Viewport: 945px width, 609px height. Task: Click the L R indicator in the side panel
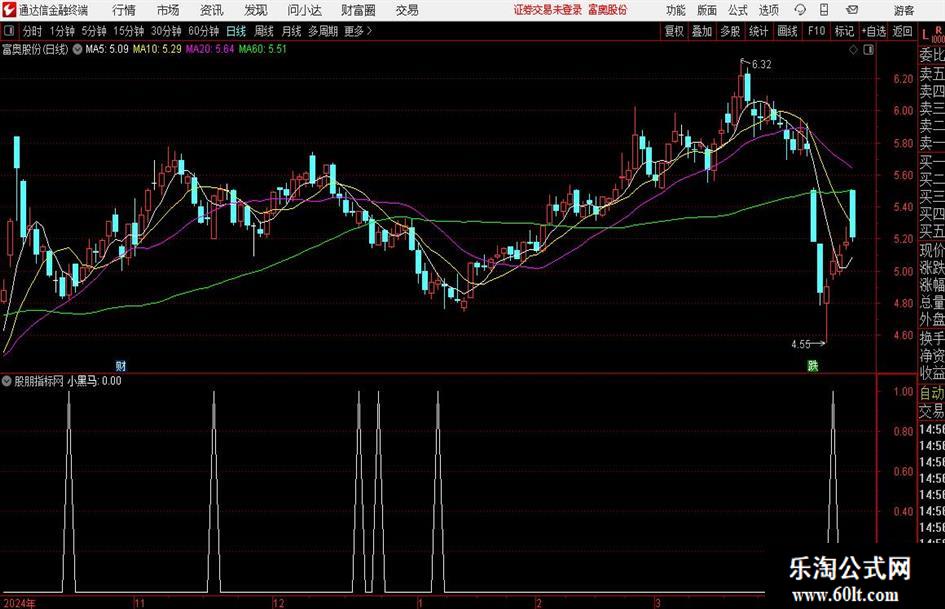[x=932, y=34]
